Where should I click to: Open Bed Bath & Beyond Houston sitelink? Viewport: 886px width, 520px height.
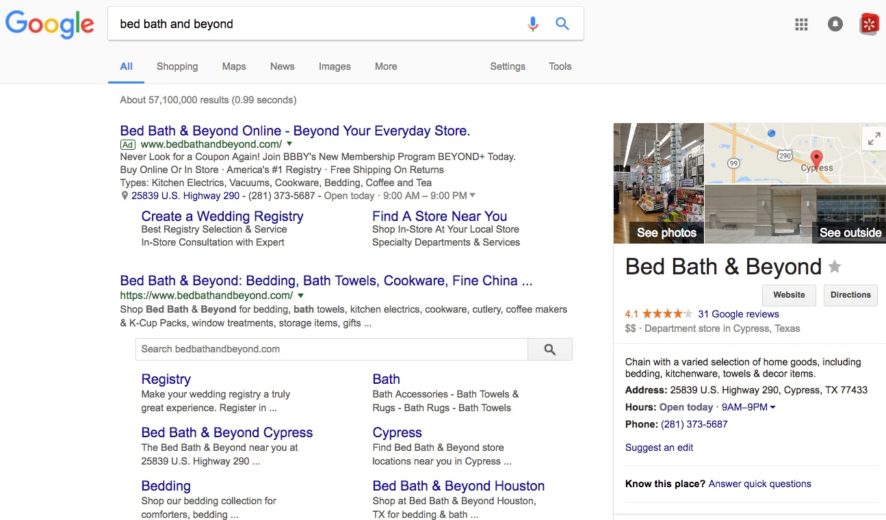[458, 486]
